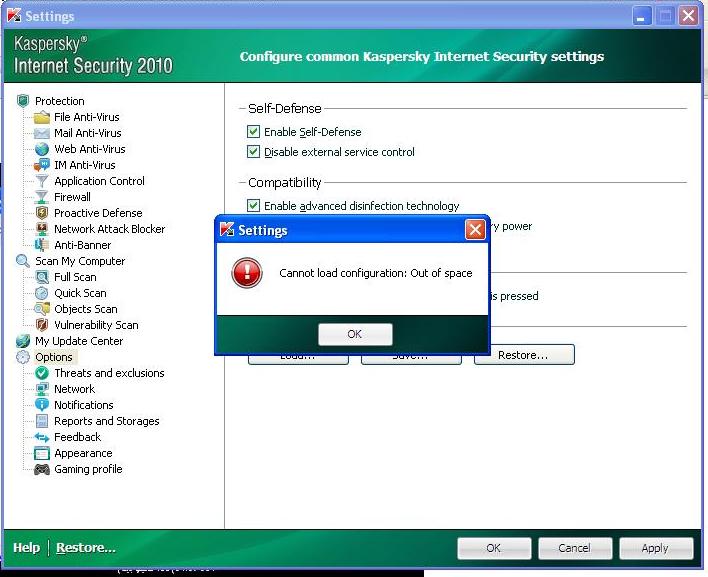
Task: Click the Network Attack Blocker icon
Action: [42, 229]
